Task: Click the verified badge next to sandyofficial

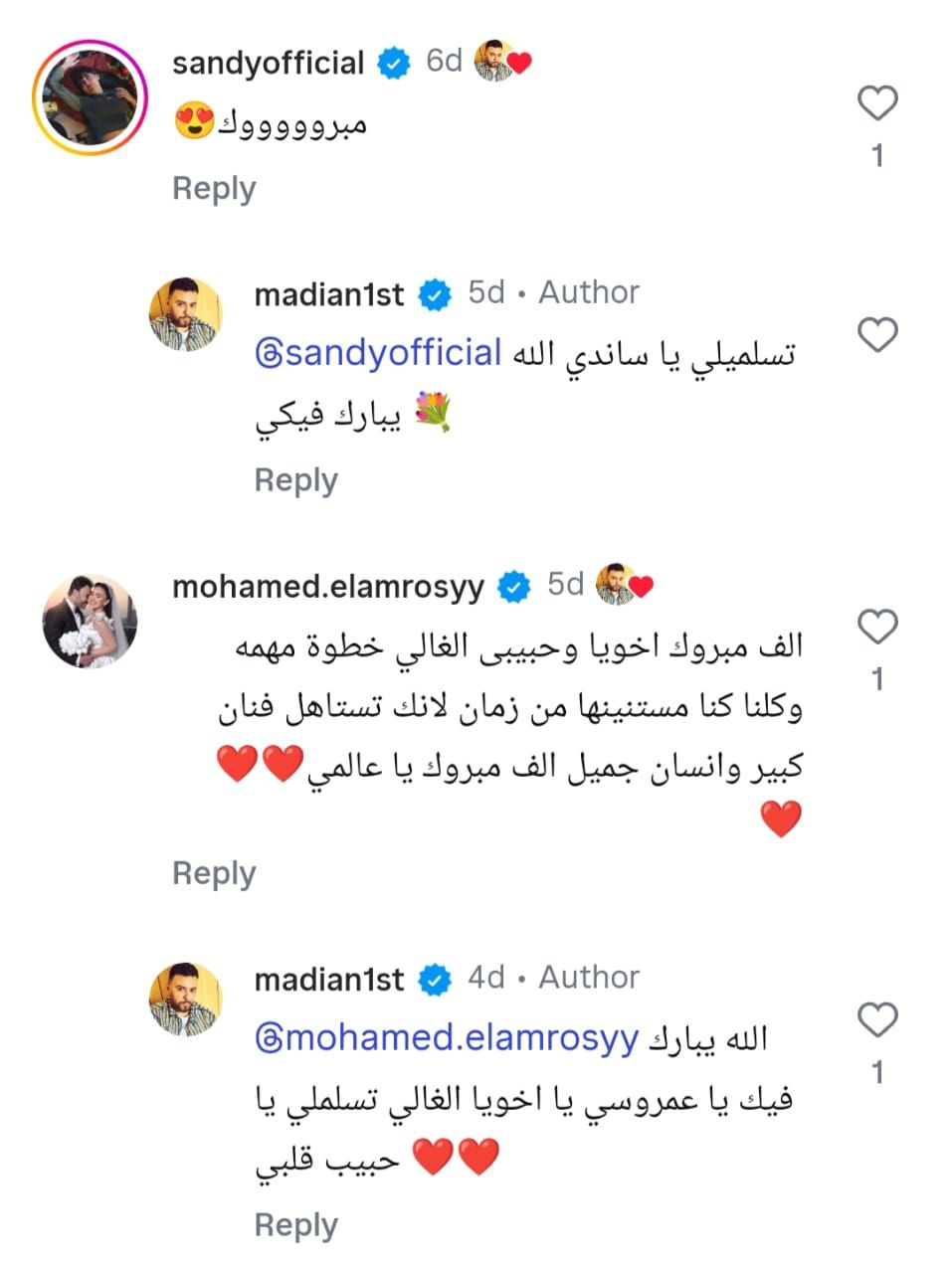Action: tap(395, 63)
